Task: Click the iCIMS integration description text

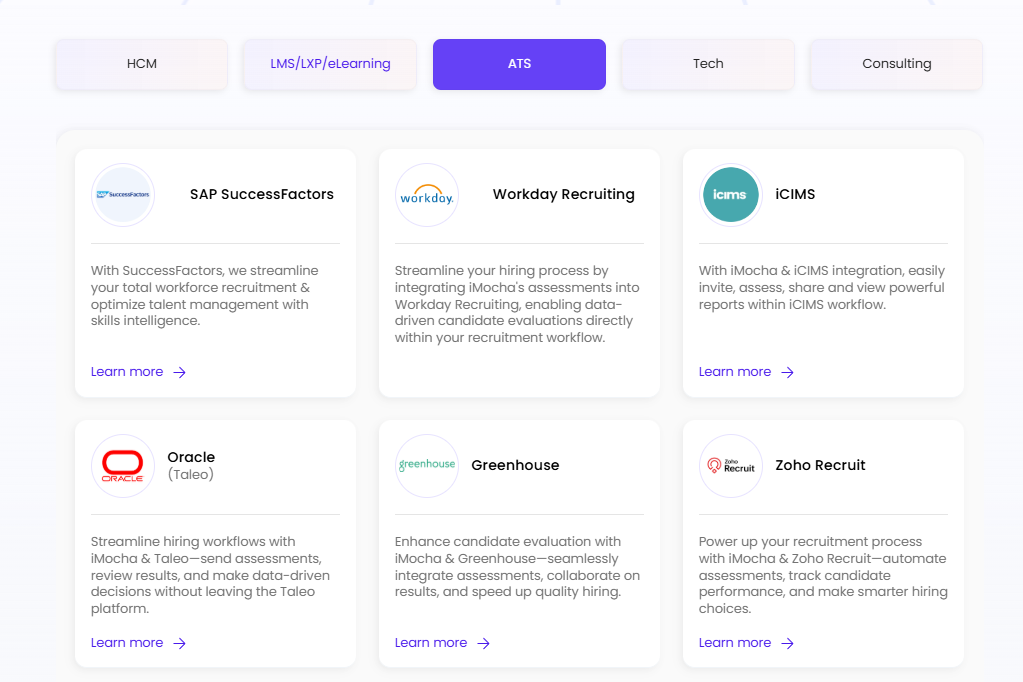Action: coord(822,287)
